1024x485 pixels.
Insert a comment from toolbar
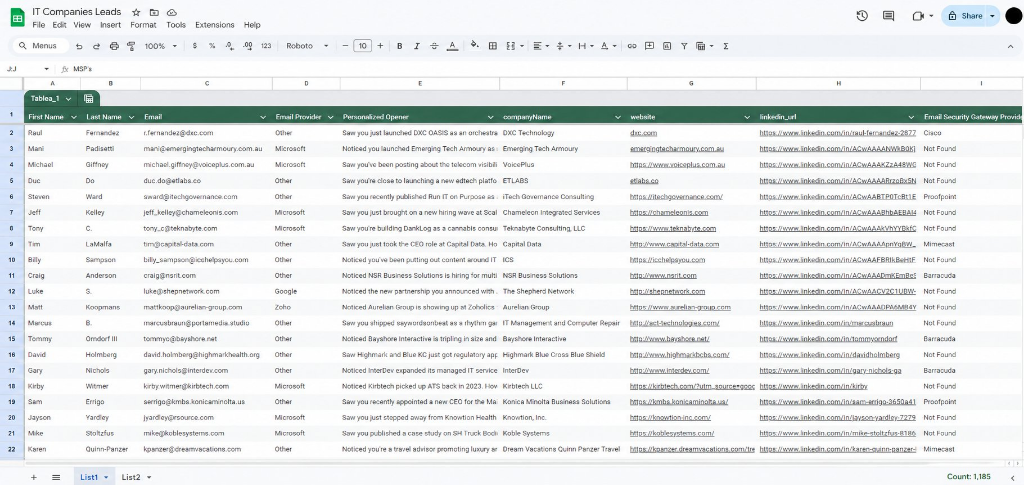(x=649, y=46)
